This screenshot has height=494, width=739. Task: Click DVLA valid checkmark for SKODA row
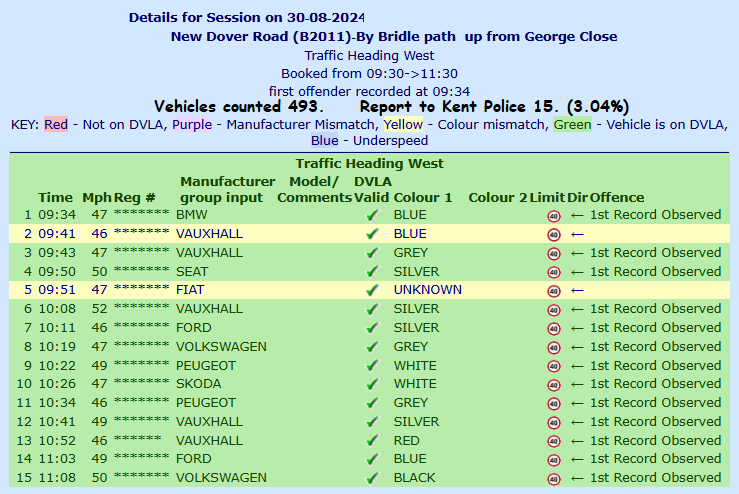click(x=372, y=385)
